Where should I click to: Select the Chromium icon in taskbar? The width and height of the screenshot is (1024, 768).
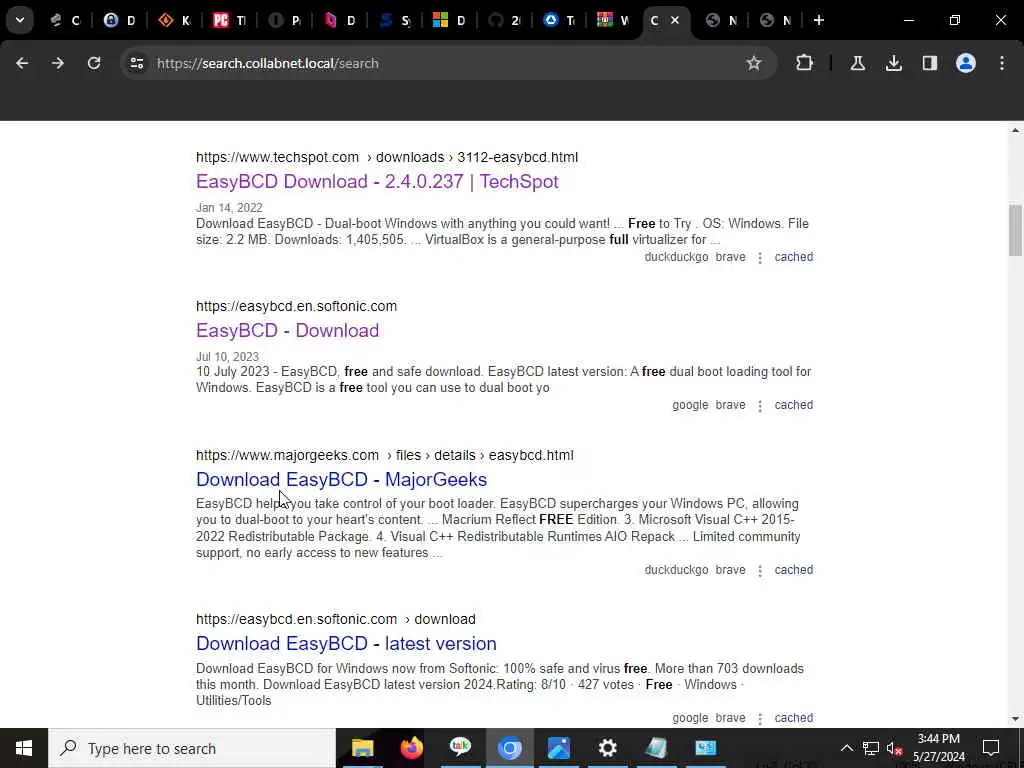pyautogui.click(x=509, y=748)
